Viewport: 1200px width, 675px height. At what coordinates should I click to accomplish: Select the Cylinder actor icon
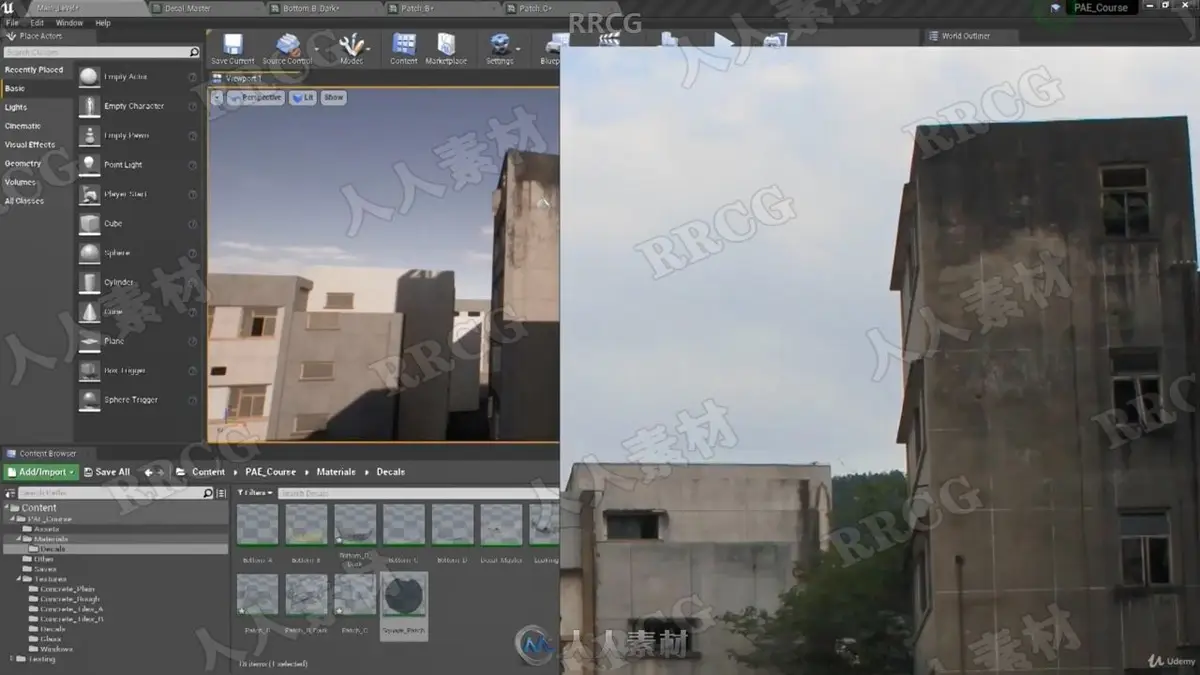click(x=89, y=282)
